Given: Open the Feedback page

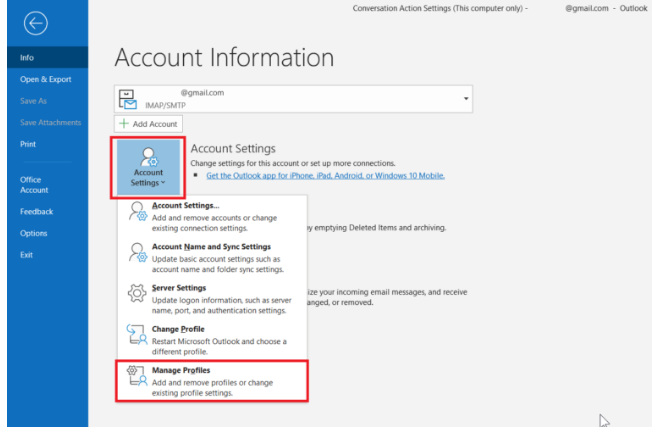Looking at the screenshot, I should (x=37, y=211).
